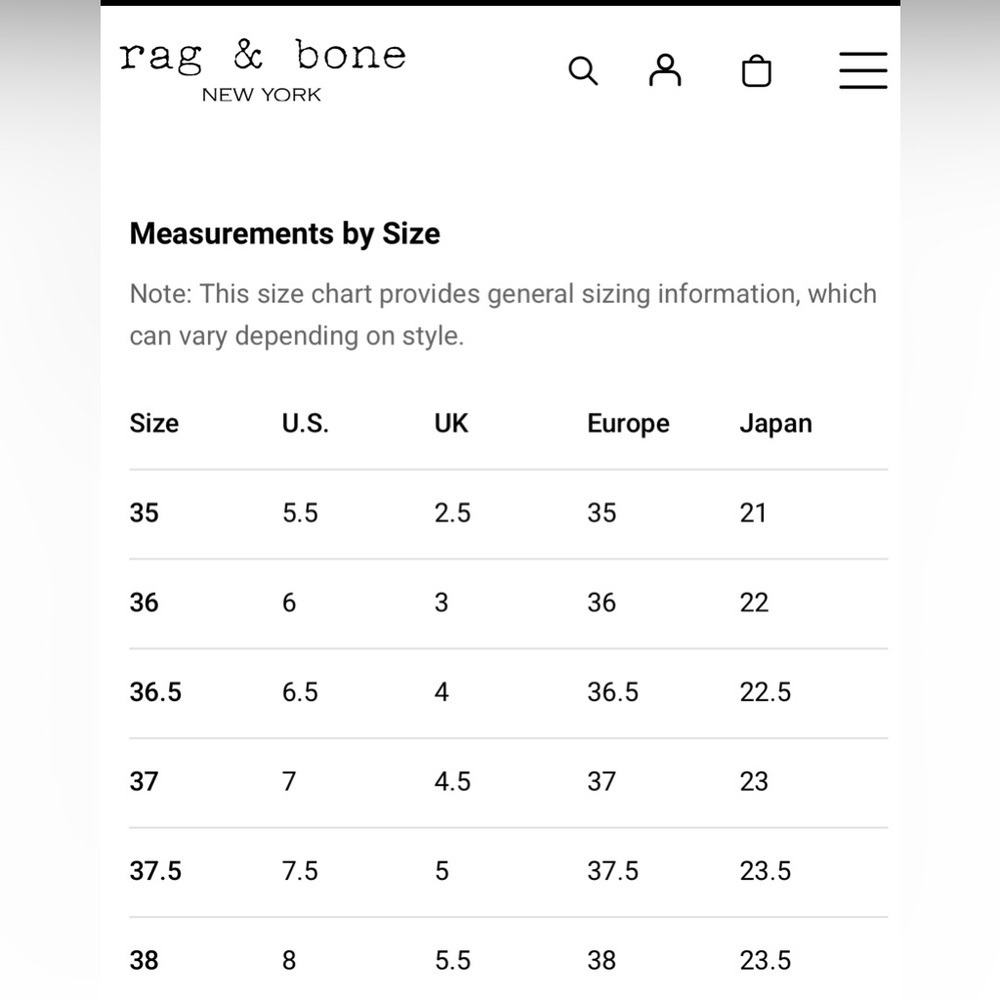Select the size 37 row label
Screen dimensions: 1000x1000
click(144, 781)
